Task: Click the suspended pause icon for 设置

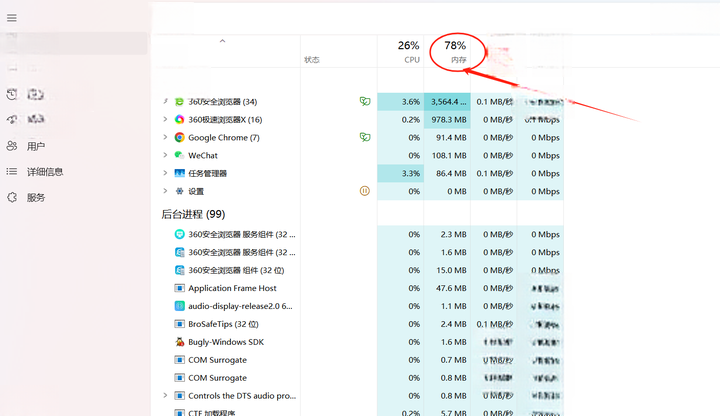Action: coord(365,191)
